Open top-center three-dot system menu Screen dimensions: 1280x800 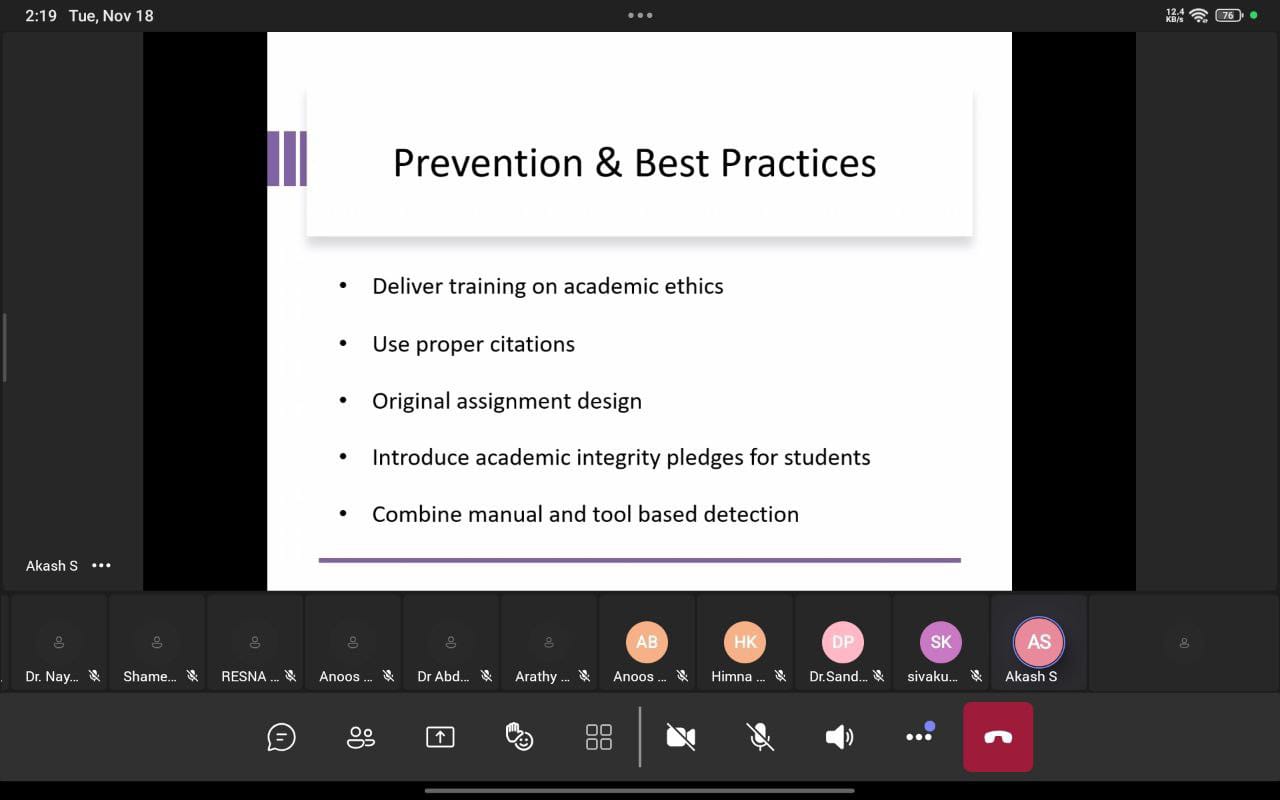(640, 15)
